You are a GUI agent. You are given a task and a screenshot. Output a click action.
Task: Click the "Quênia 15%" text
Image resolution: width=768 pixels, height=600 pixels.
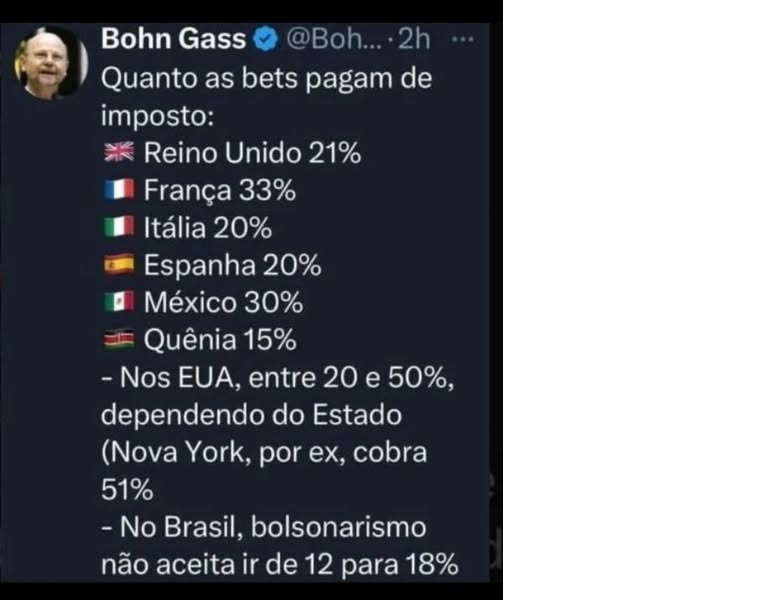220,340
